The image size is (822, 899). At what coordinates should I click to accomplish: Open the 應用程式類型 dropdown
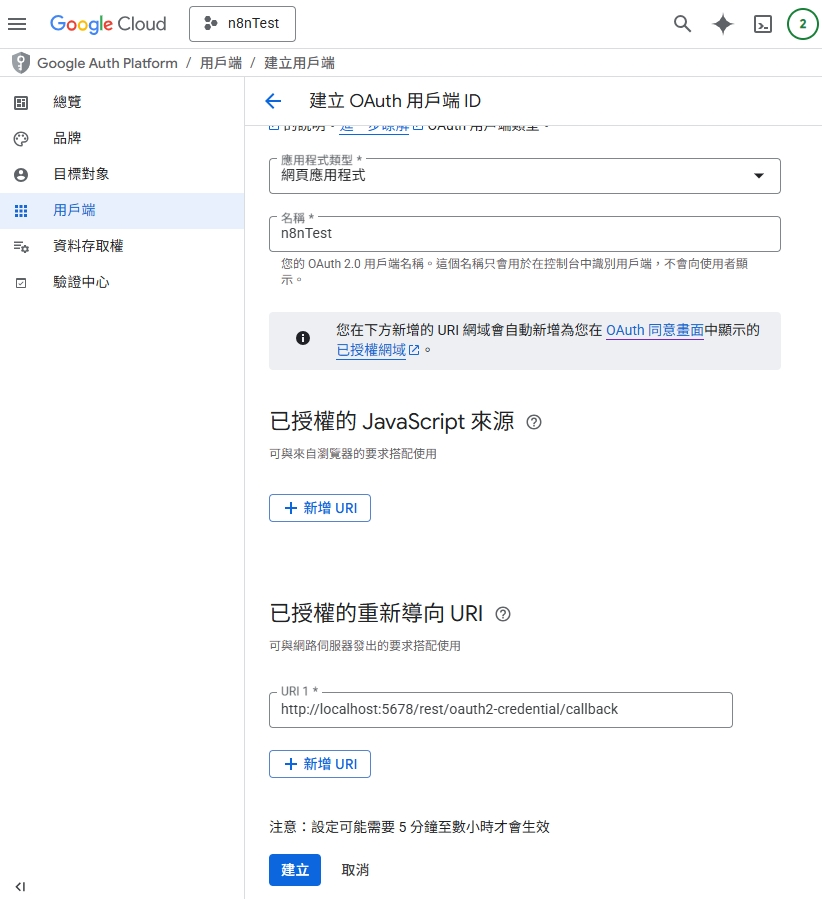coord(524,175)
